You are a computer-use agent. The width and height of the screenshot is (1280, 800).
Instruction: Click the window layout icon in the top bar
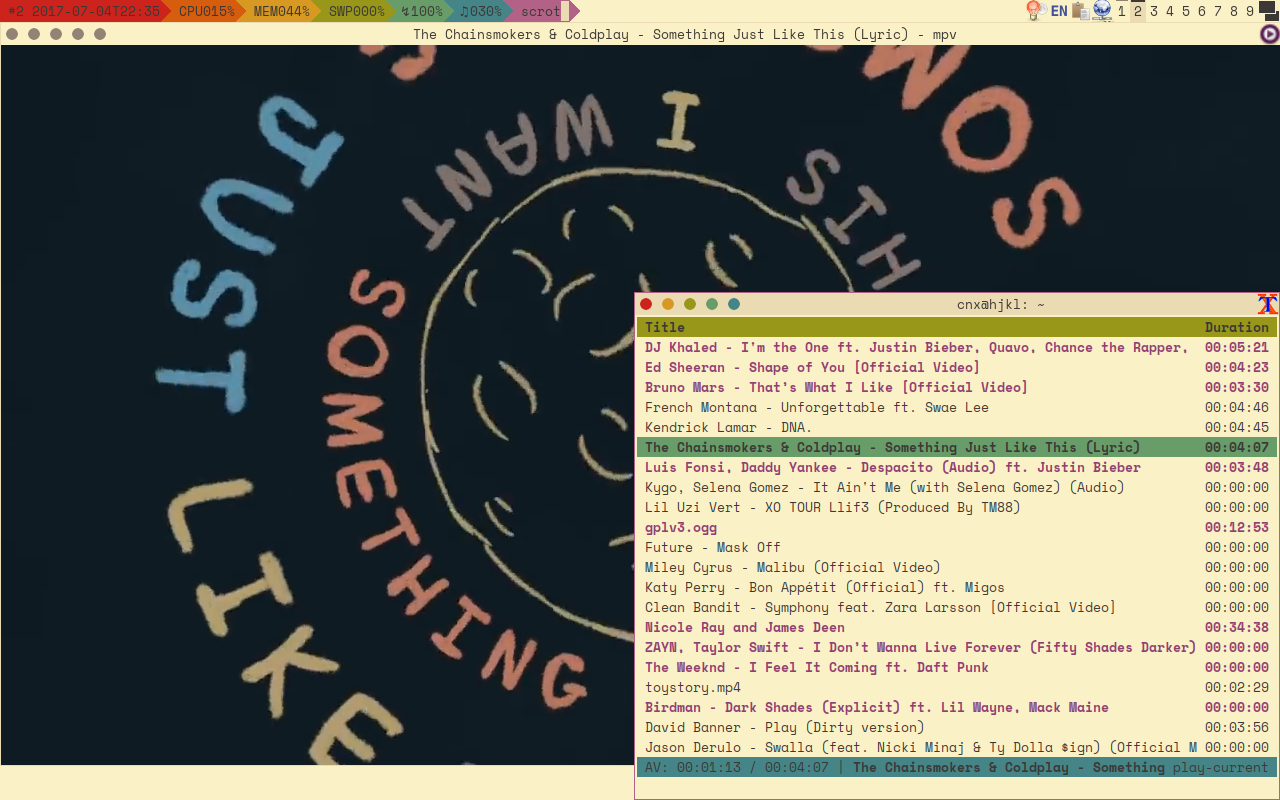(1269, 11)
